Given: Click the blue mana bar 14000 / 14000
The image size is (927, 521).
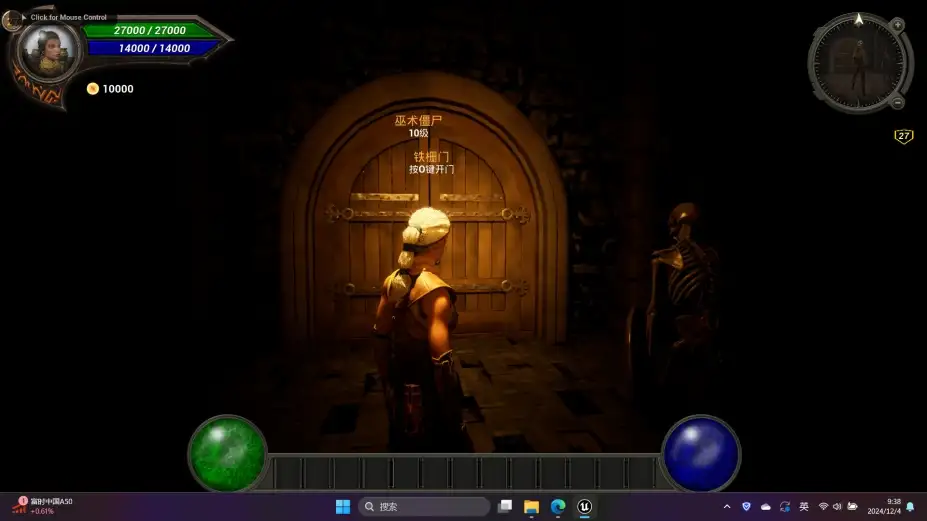Looking at the screenshot, I should (x=154, y=48).
